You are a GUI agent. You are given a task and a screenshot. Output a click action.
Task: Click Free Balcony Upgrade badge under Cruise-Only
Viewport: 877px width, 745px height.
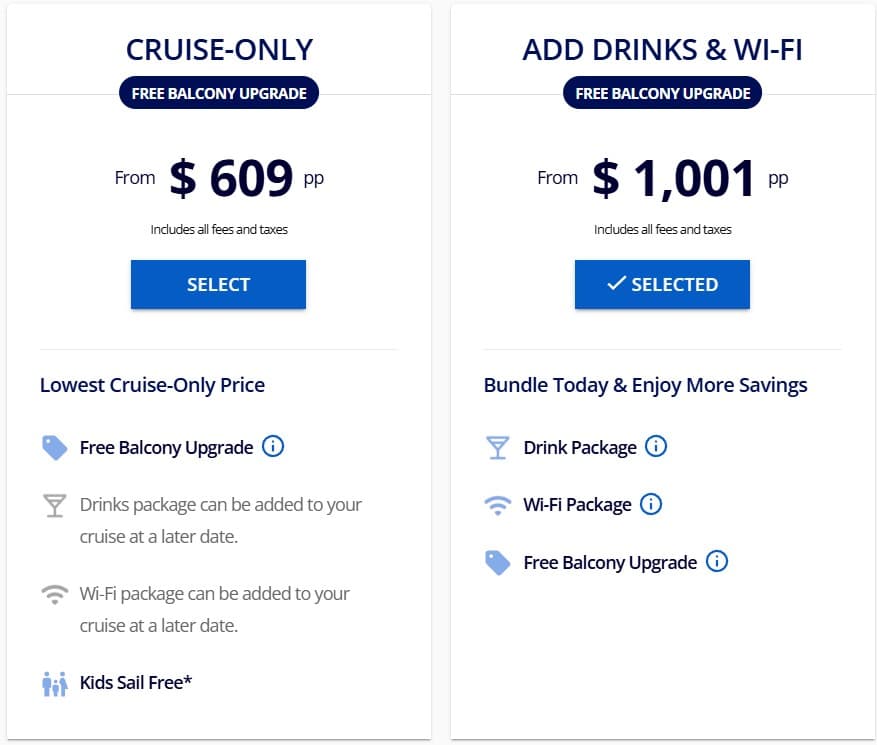coord(218,94)
